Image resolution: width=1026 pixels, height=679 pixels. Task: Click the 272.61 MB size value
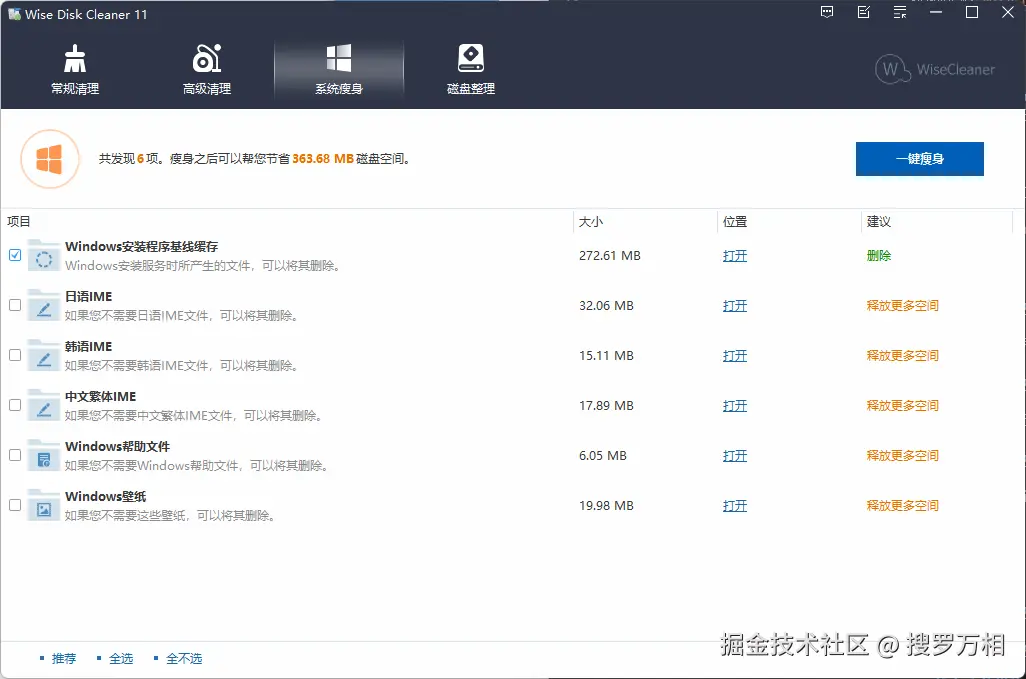tap(610, 256)
